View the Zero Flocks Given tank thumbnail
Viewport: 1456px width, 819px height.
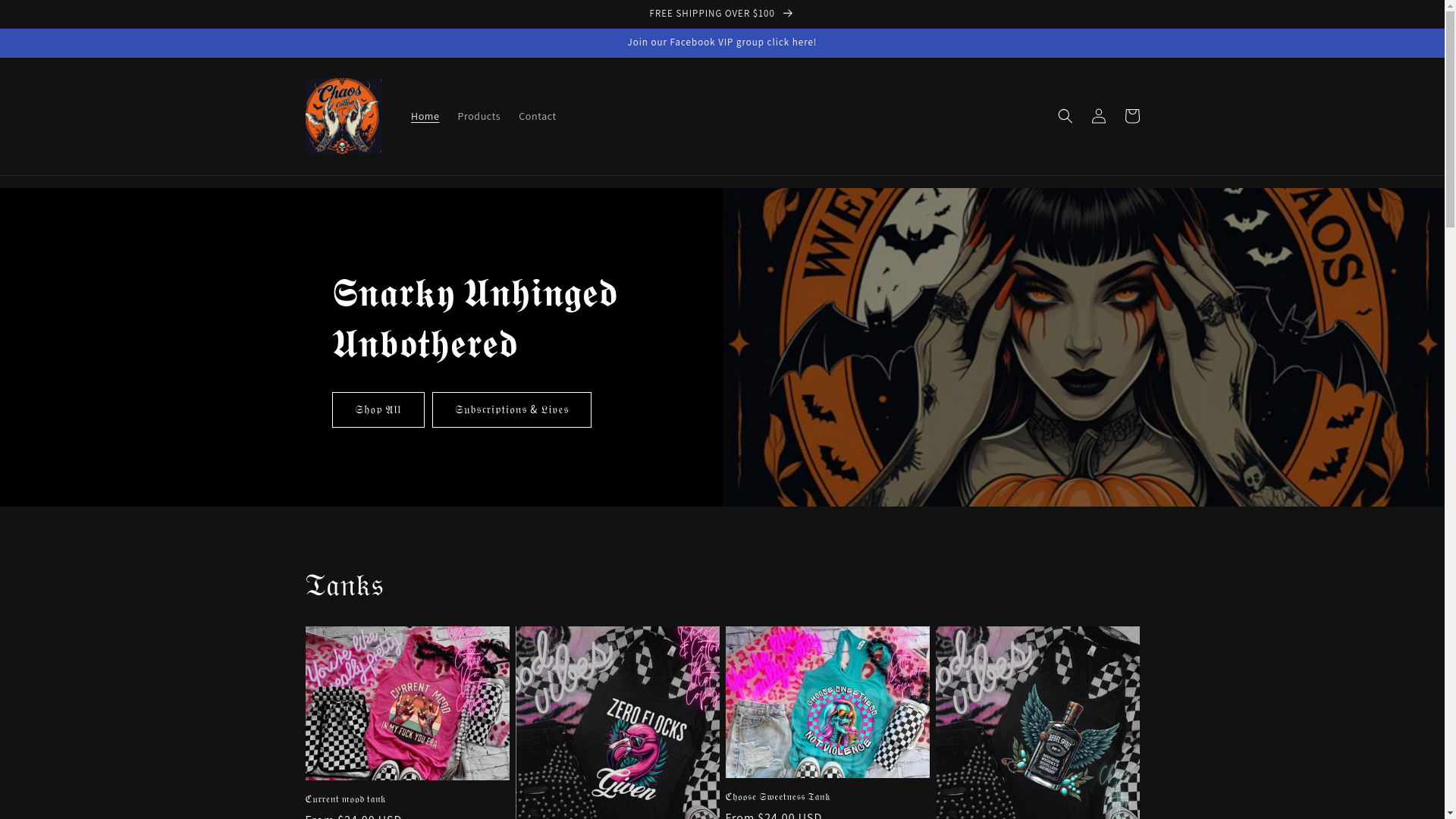[617, 723]
